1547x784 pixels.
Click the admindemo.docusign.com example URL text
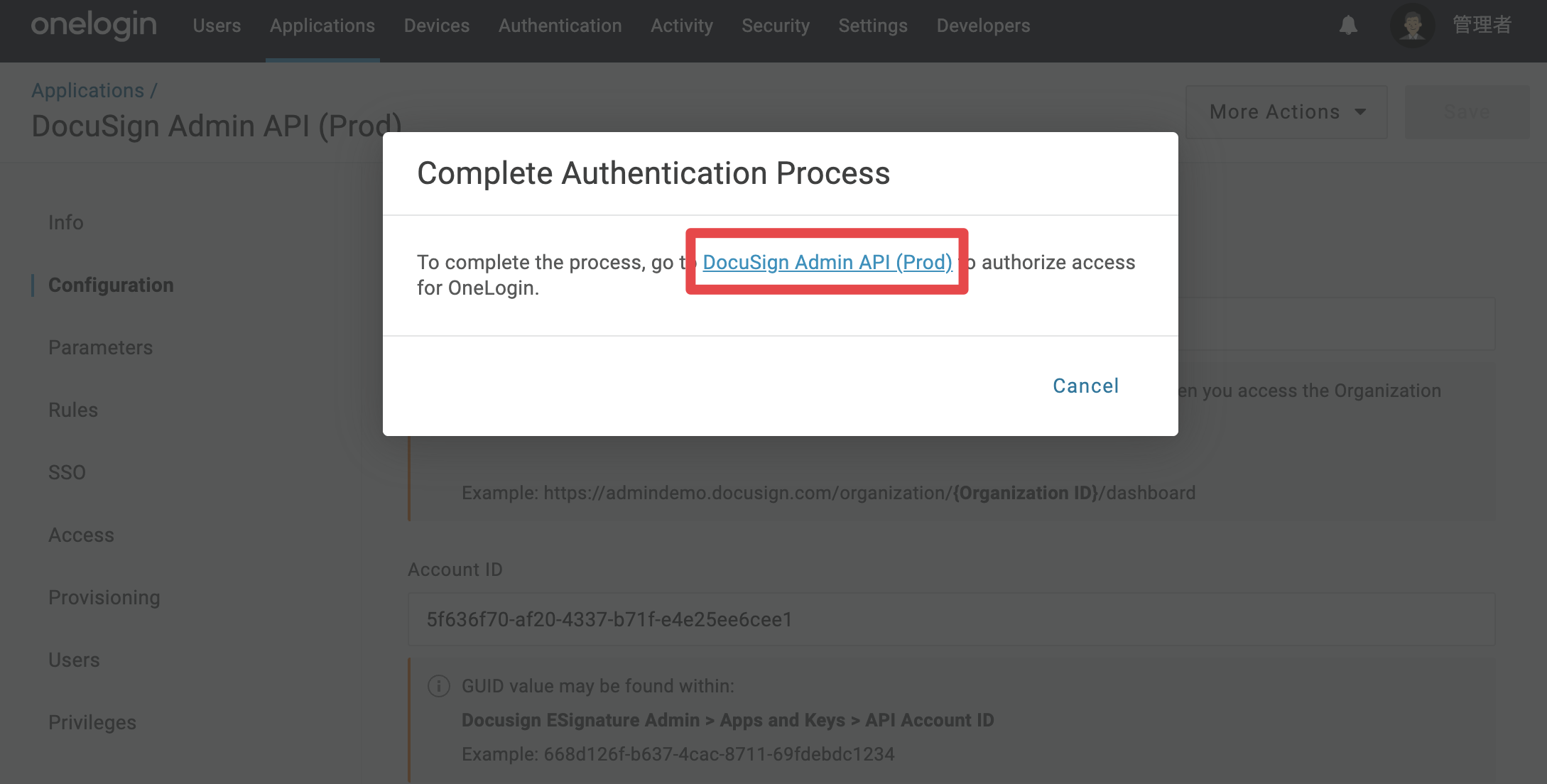(828, 493)
